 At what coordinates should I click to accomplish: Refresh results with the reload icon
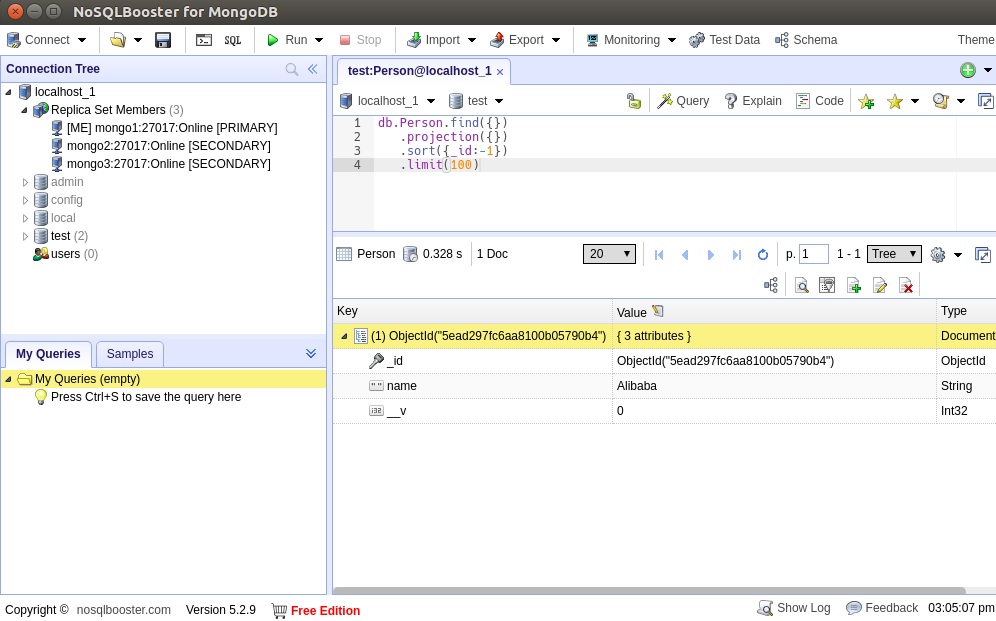(x=763, y=255)
